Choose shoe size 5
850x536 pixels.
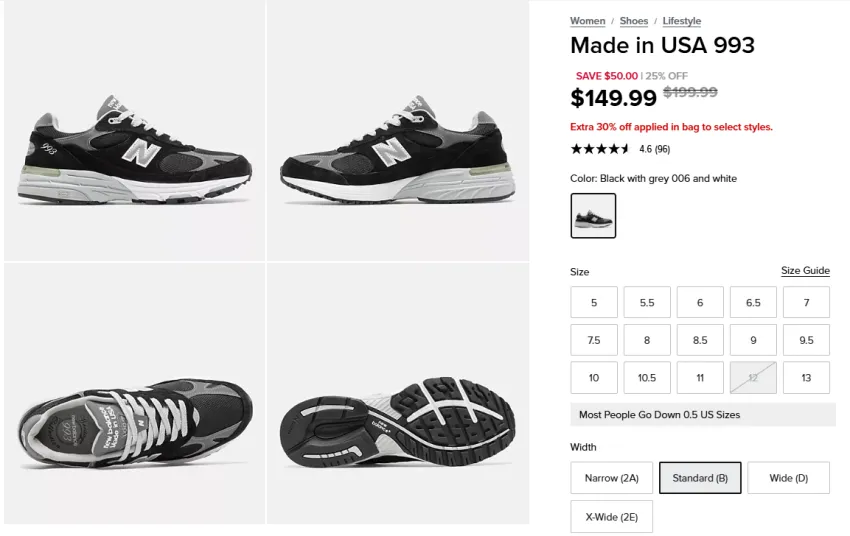[x=594, y=302]
